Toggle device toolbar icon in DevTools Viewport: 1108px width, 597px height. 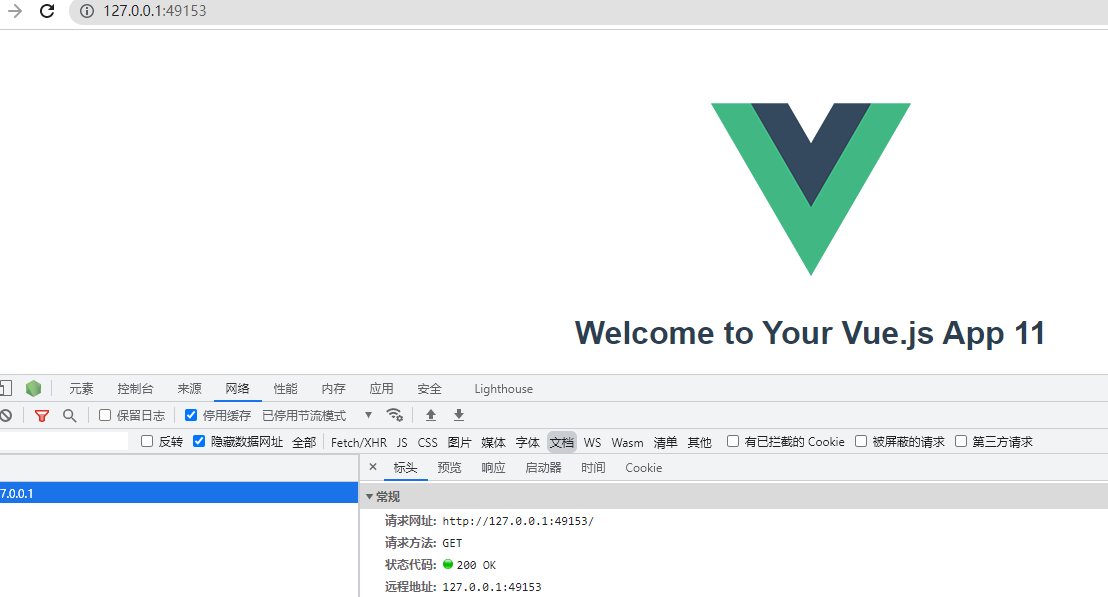pos(6,388)
